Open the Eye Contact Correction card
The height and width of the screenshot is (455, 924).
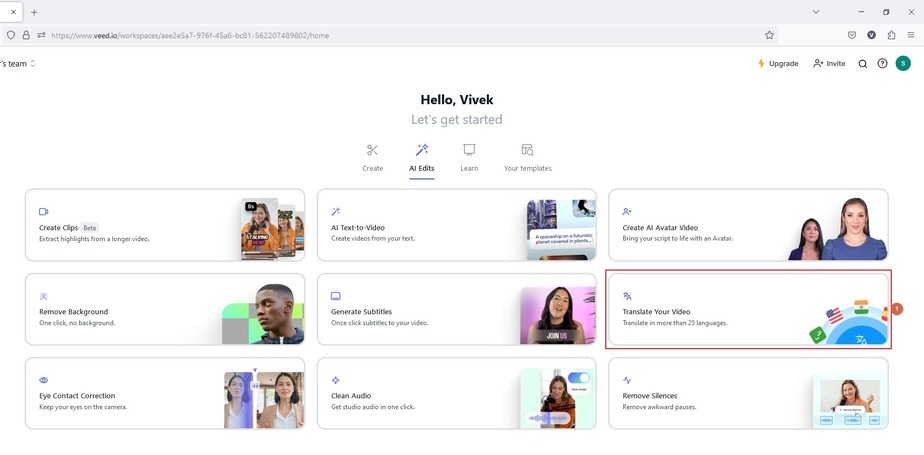coord(165,393)
